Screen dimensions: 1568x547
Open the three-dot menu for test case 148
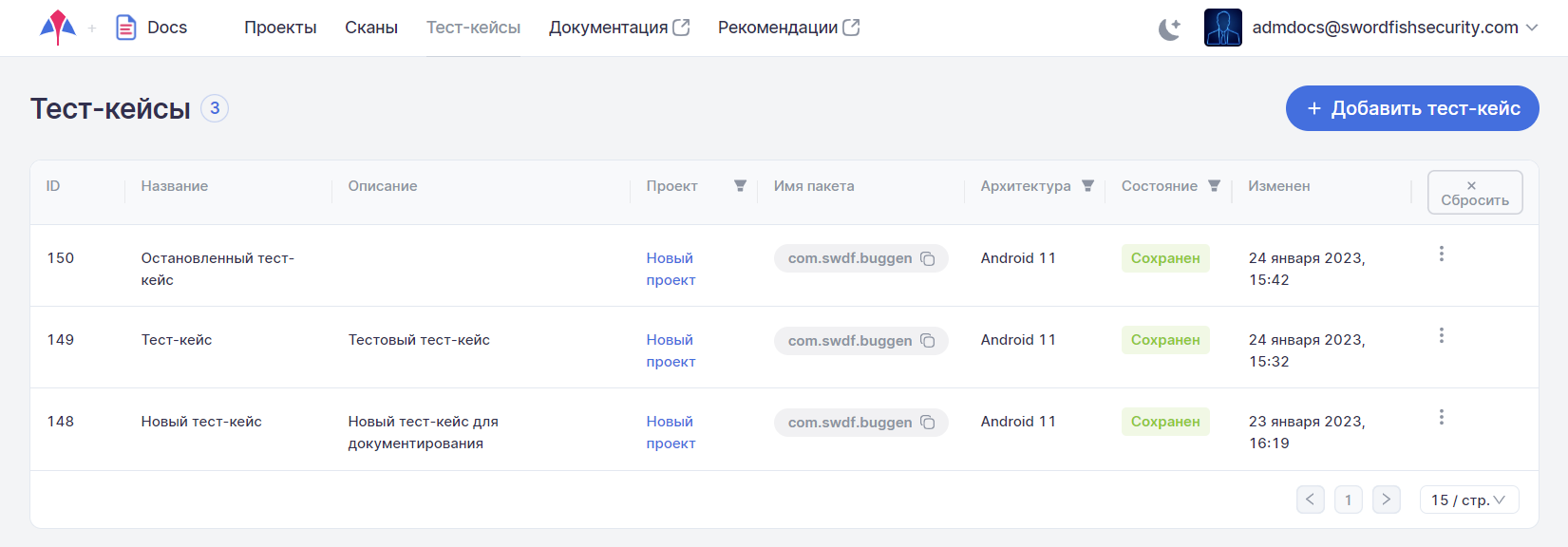click(x=1441, y=417)
